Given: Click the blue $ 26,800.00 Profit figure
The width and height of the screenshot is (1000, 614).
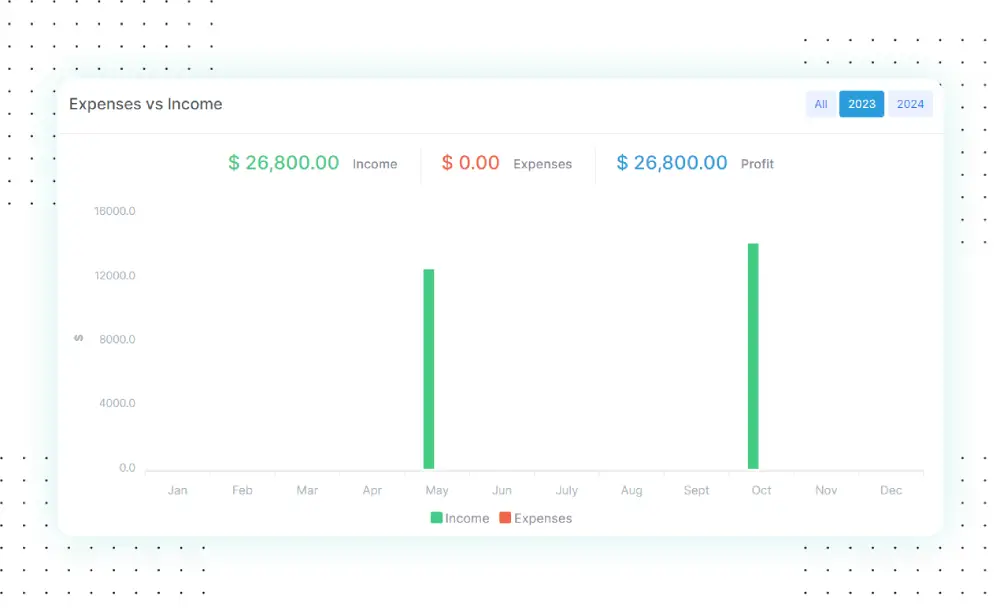Looking at the screenshot, I should [x=671, y=163].
